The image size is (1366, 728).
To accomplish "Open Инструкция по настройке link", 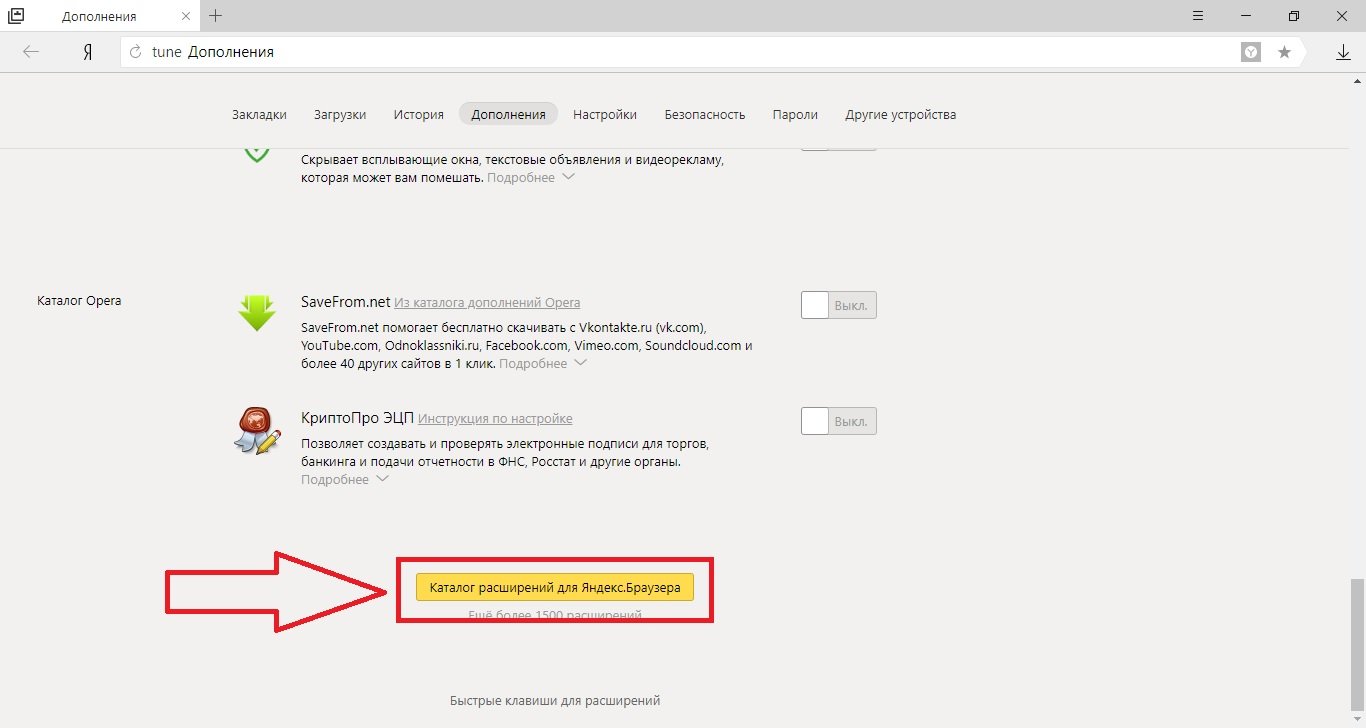I will point(495,419).
